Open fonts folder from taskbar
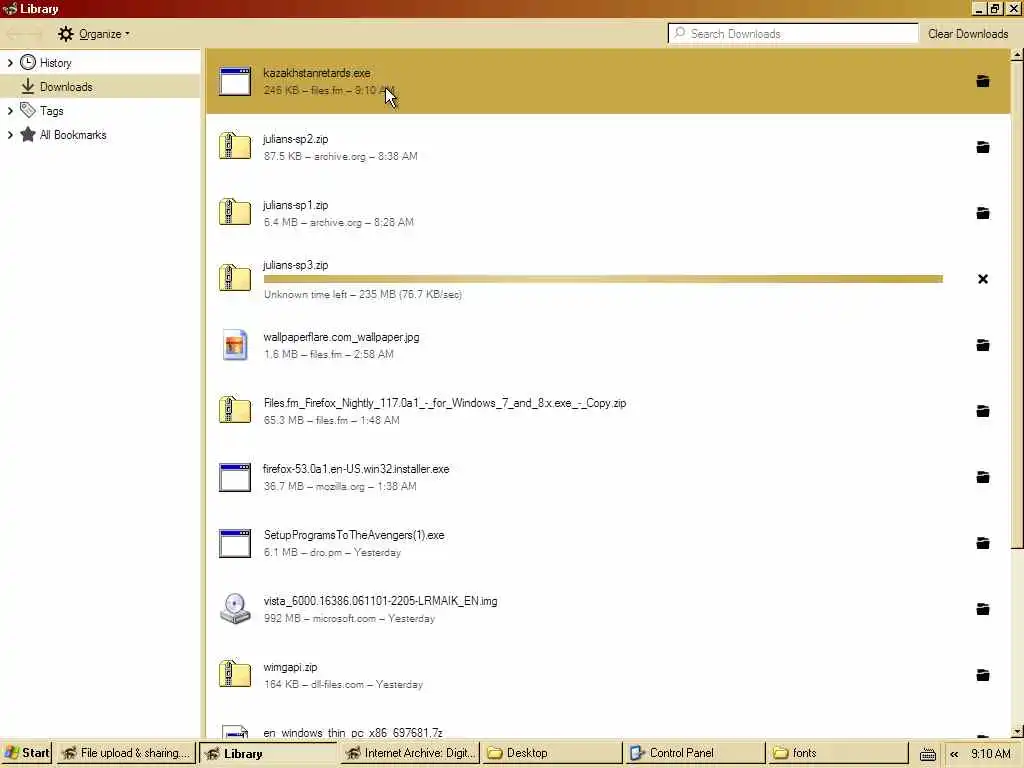This screenshot has height=768, width=1024. pyautogui.click(x=838, y=753)
